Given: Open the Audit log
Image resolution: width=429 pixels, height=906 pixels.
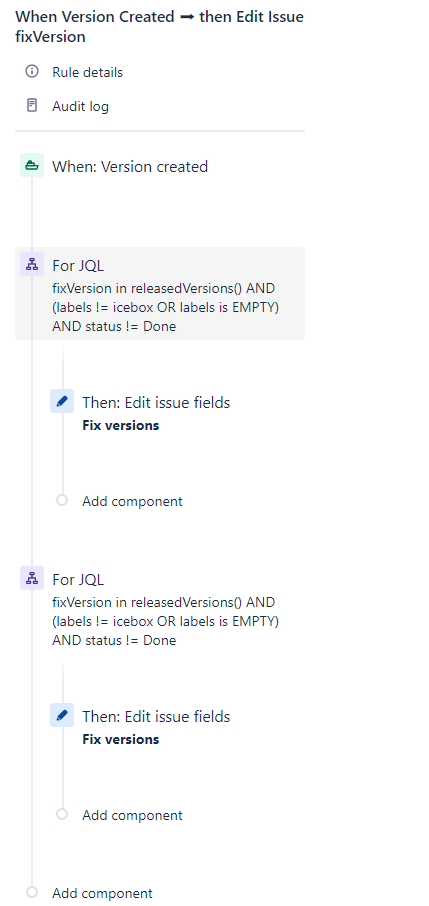Looking at the screenshot, I should [80, 106].
